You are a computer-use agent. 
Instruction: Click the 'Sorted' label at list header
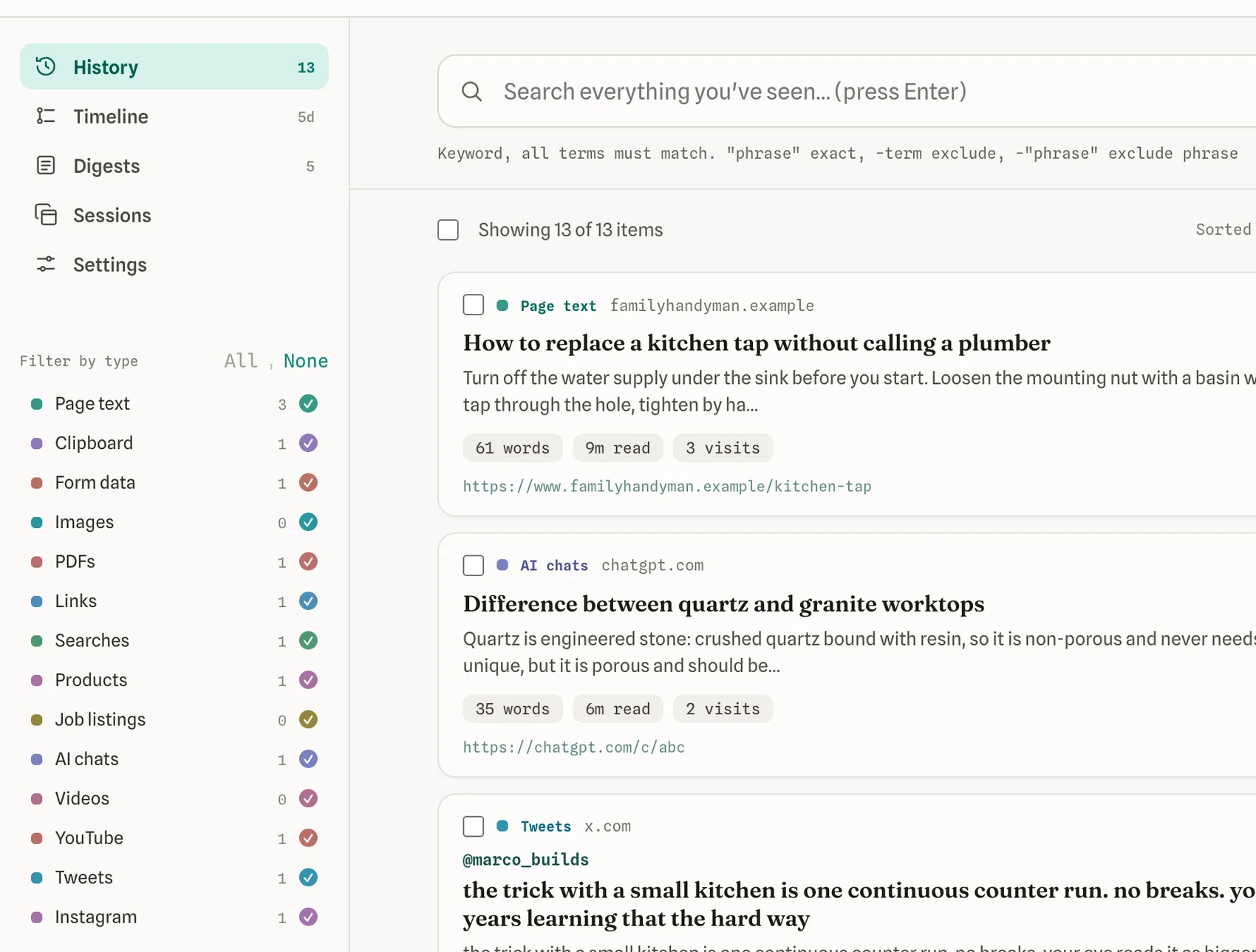[1223, 229]
